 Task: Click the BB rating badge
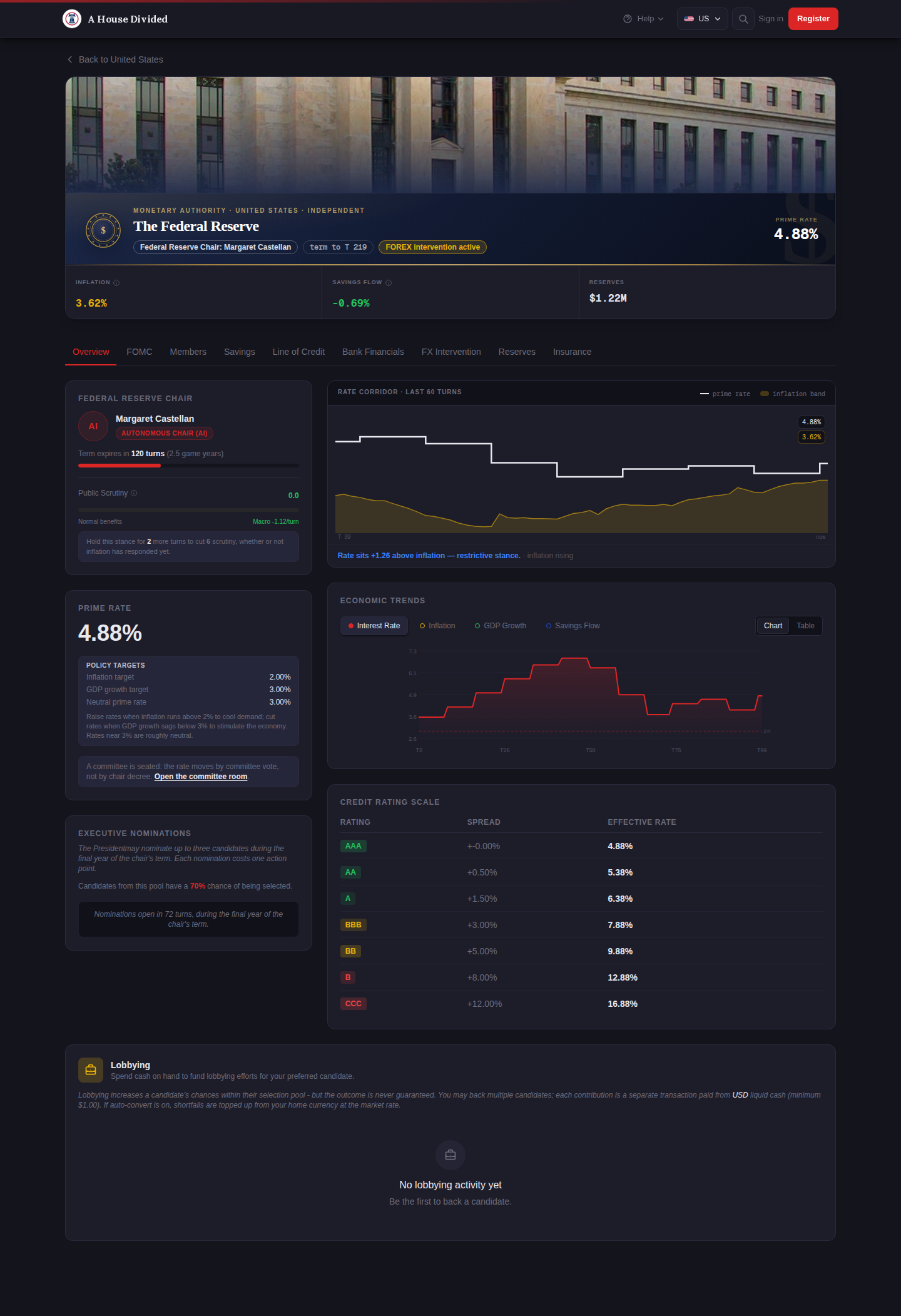(350, 951)
